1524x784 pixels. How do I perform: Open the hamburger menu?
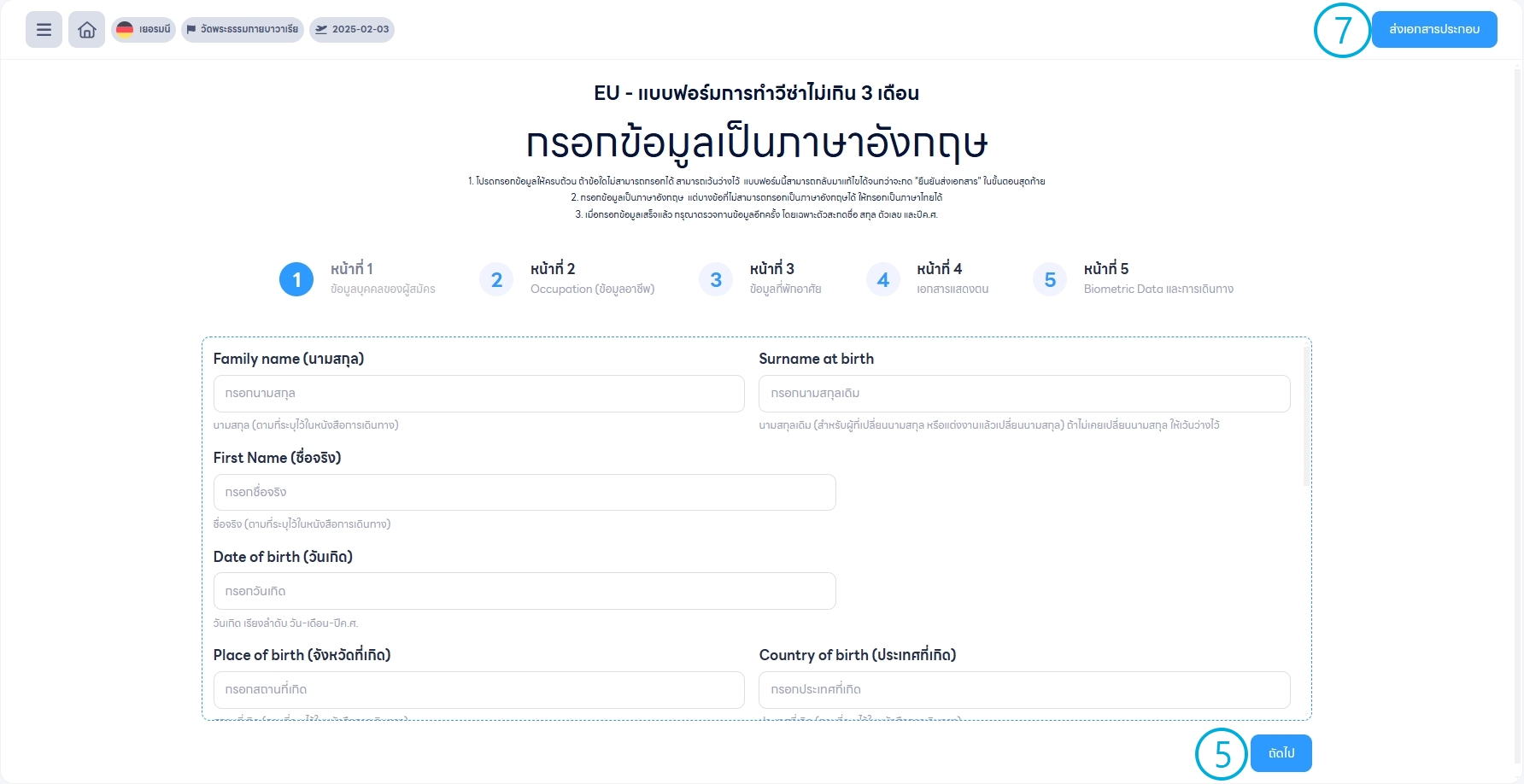[44, 30]
